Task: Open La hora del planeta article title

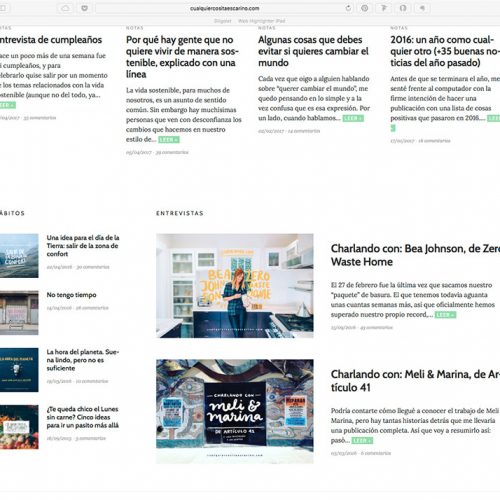Action: tap(83, 360)
